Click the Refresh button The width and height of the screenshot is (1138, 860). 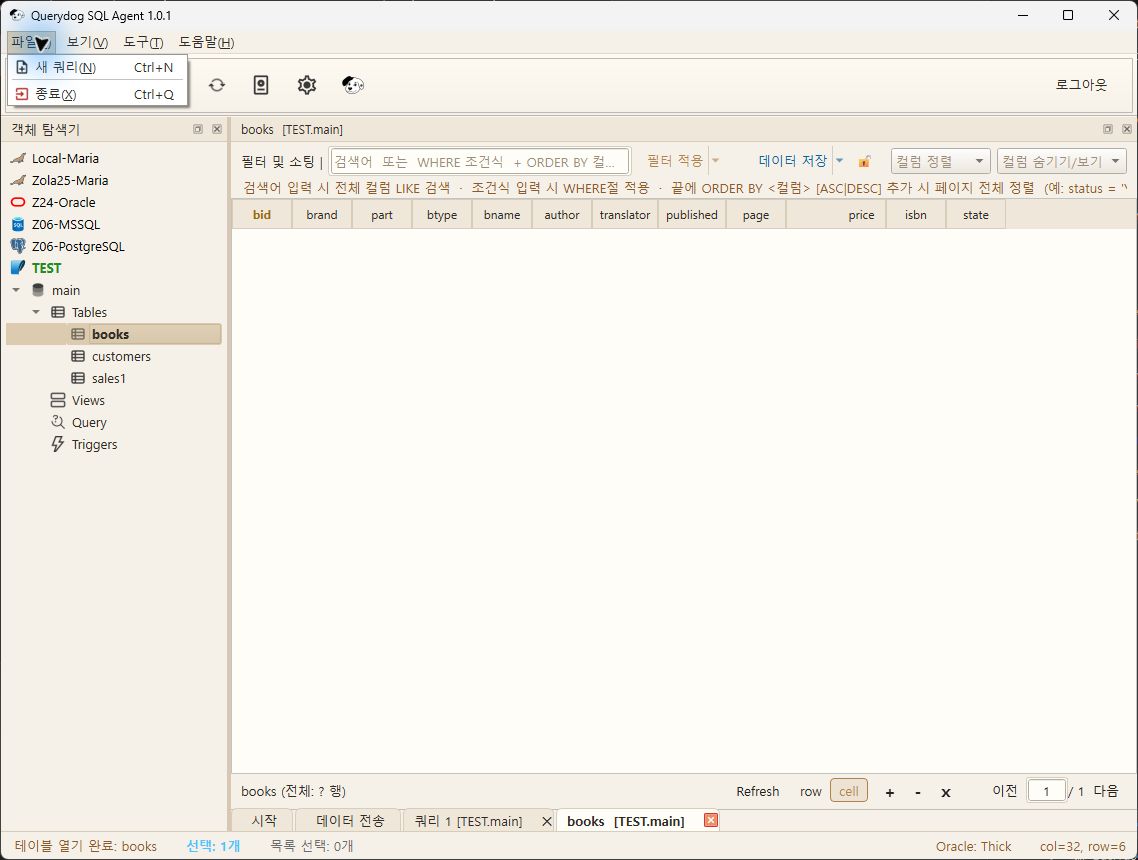pos(758,792)
